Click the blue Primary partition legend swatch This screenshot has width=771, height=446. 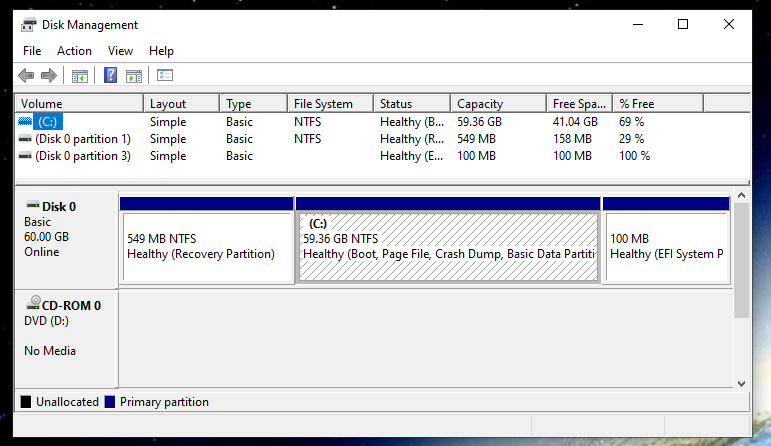point(110,402)
